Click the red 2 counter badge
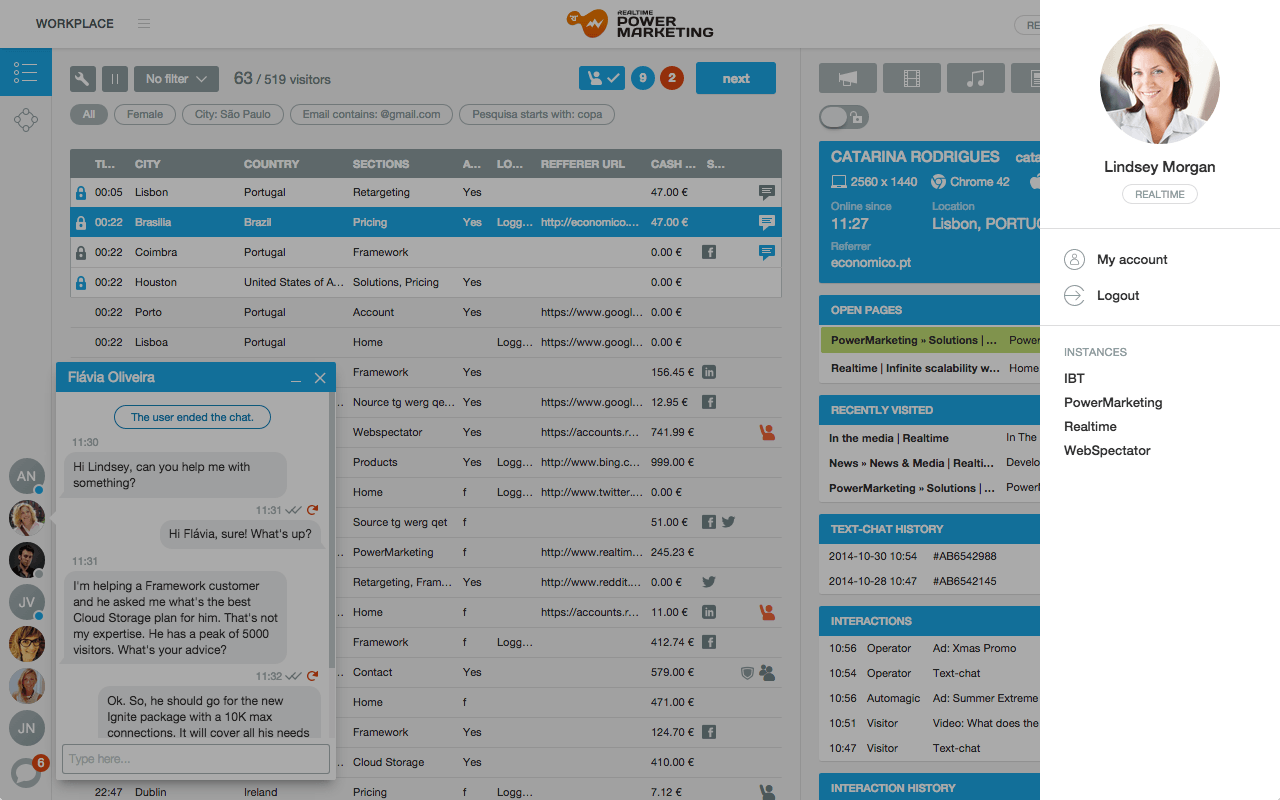The height and width of the screenshot is (800, 1280). point(672,78)
